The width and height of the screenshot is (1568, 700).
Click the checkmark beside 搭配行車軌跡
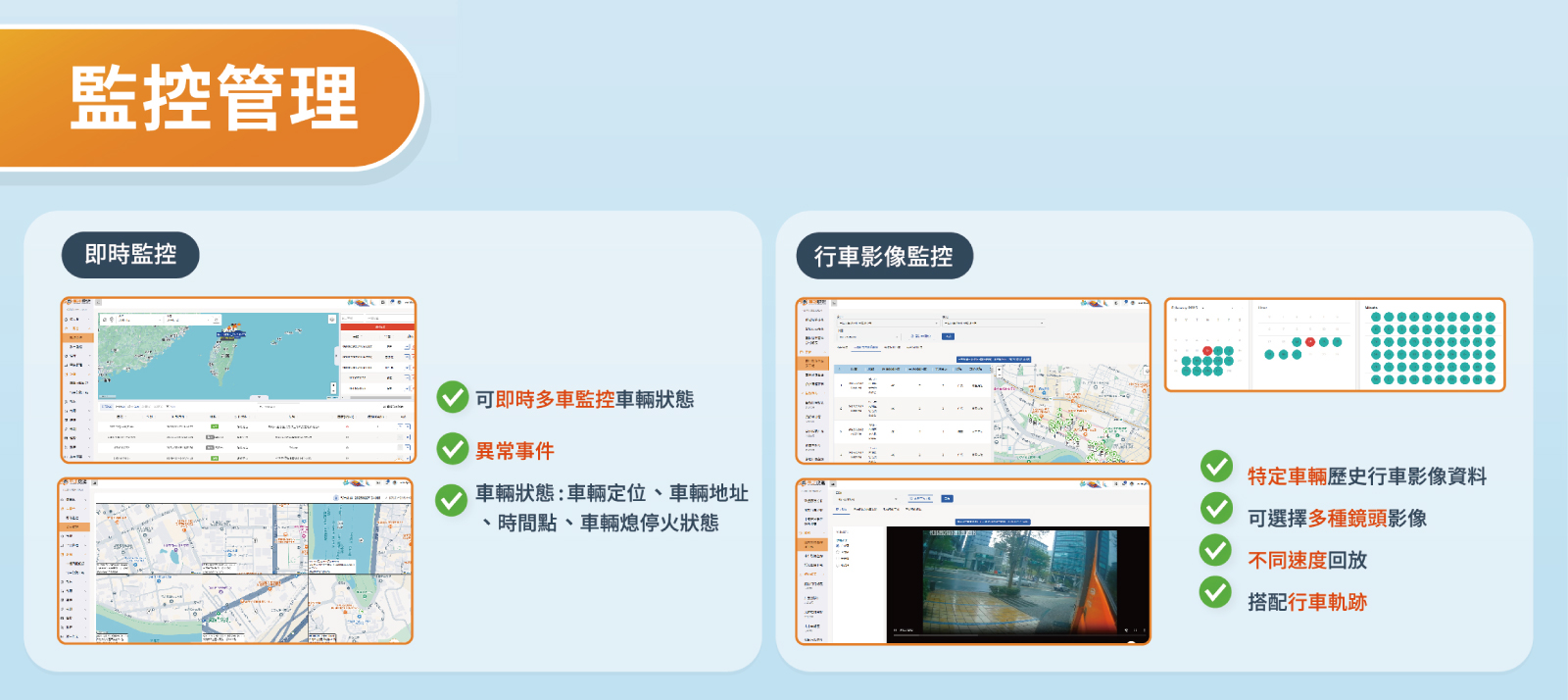click(x=1216, y=592)
